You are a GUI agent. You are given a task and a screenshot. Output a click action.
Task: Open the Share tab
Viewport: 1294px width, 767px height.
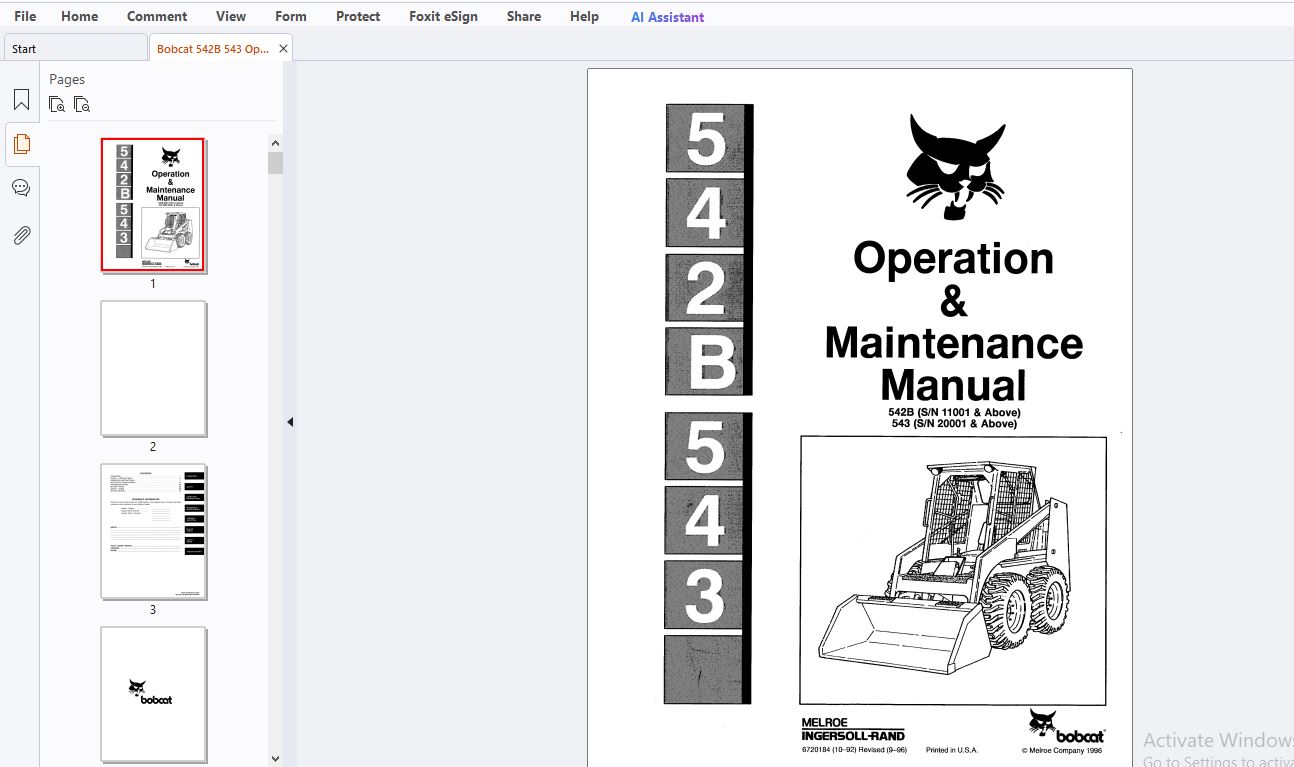click(x=524, y=16)
